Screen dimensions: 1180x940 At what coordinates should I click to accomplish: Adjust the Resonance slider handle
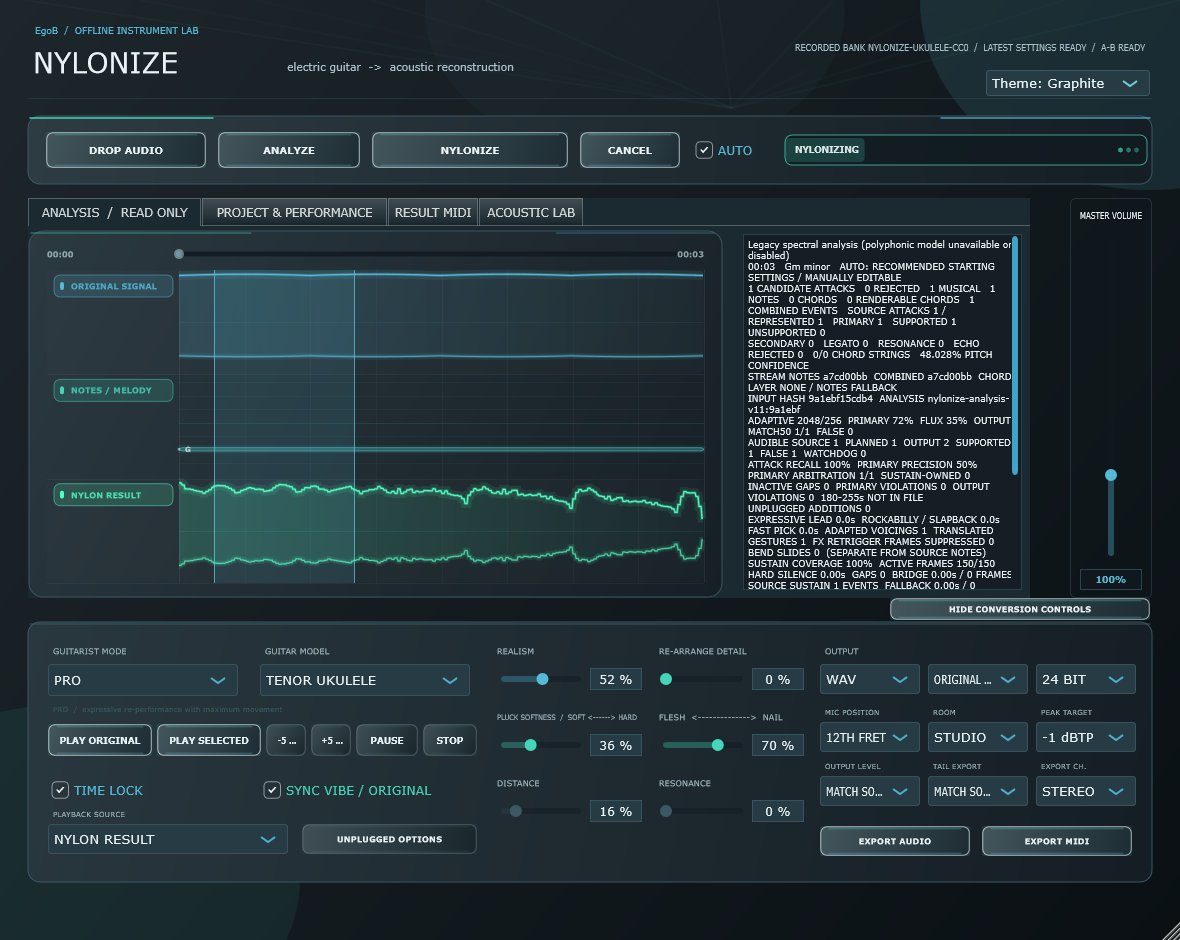coord(666,811)
